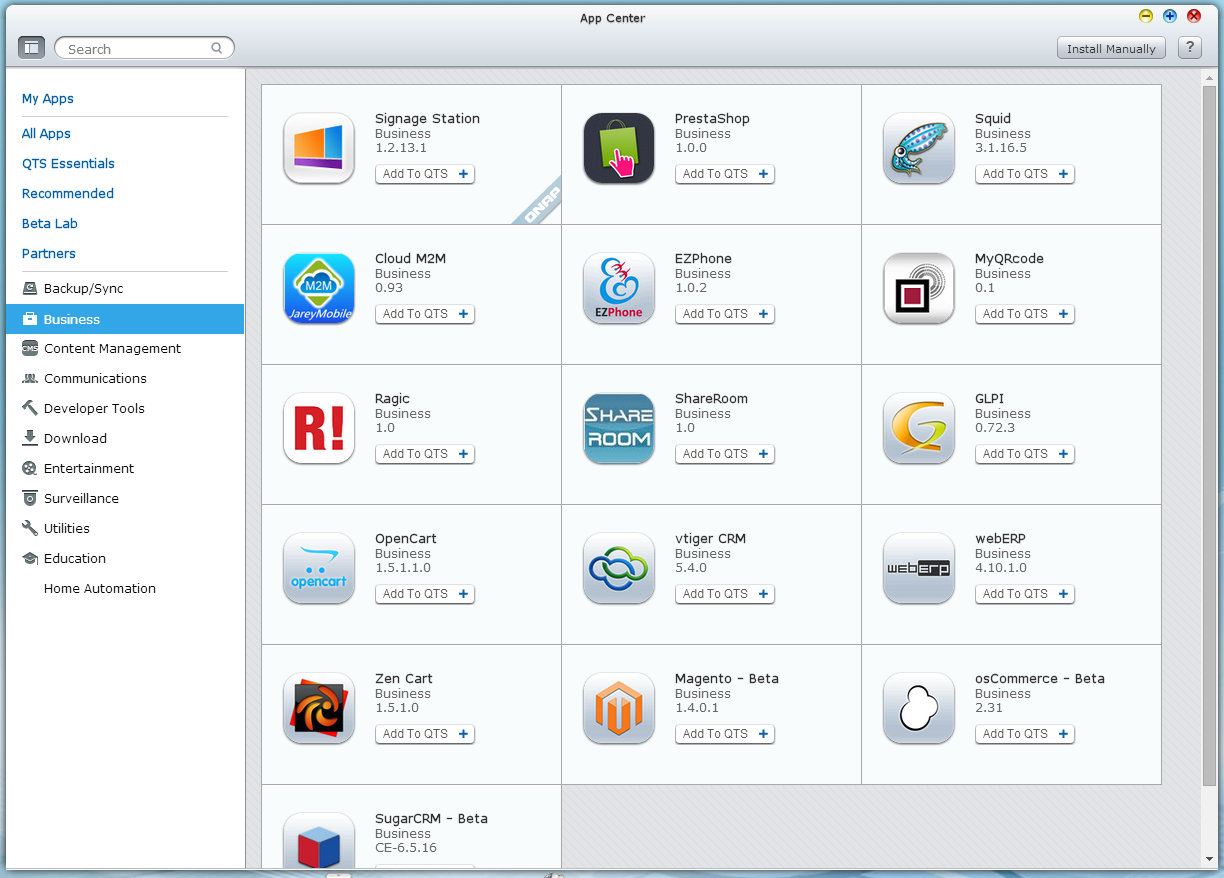Open the Squid app icon
The height and width of the screenshot is (878, 1224).
(919, 148)
